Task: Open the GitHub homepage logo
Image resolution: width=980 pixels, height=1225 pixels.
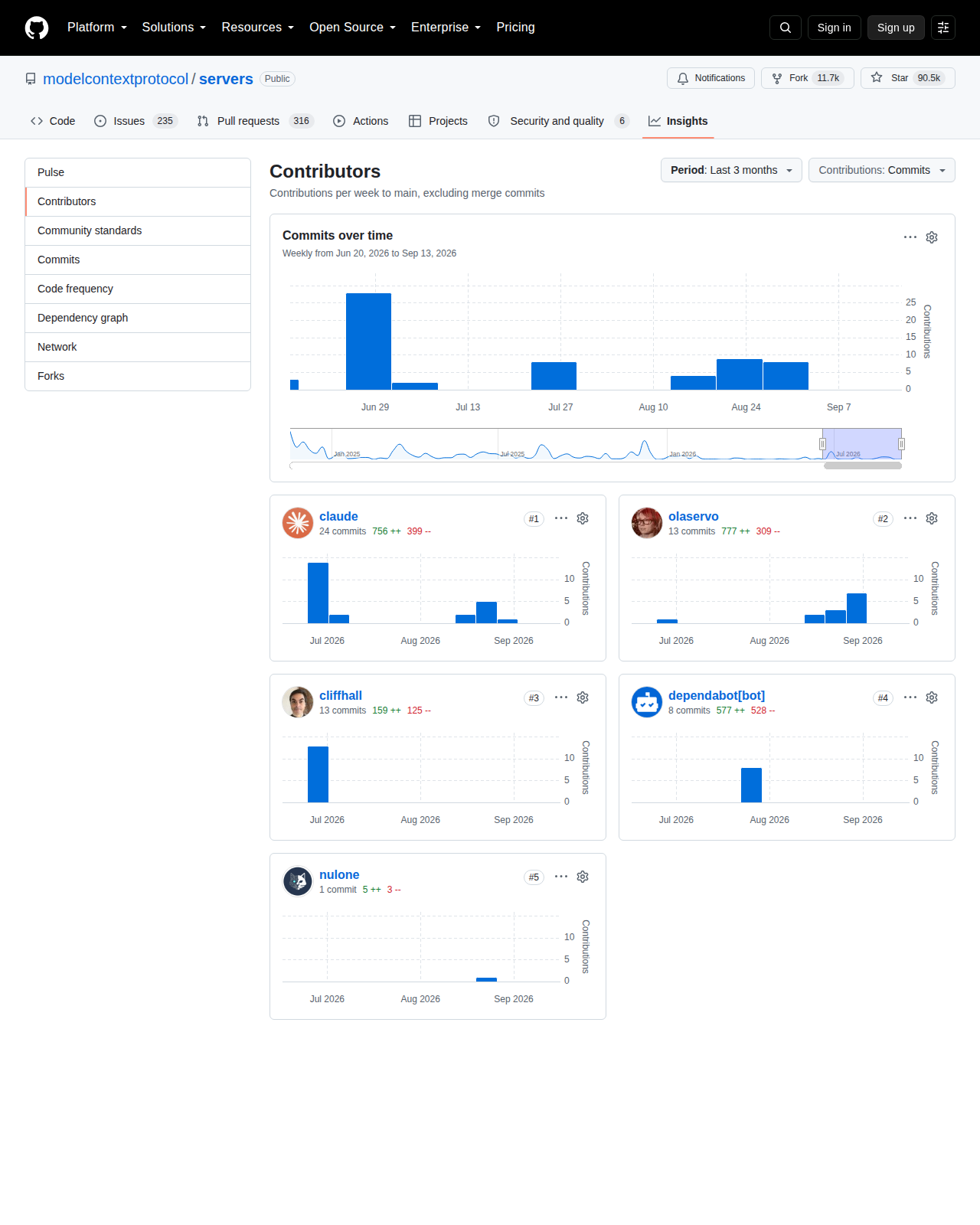Action: (x=37, y=28)
